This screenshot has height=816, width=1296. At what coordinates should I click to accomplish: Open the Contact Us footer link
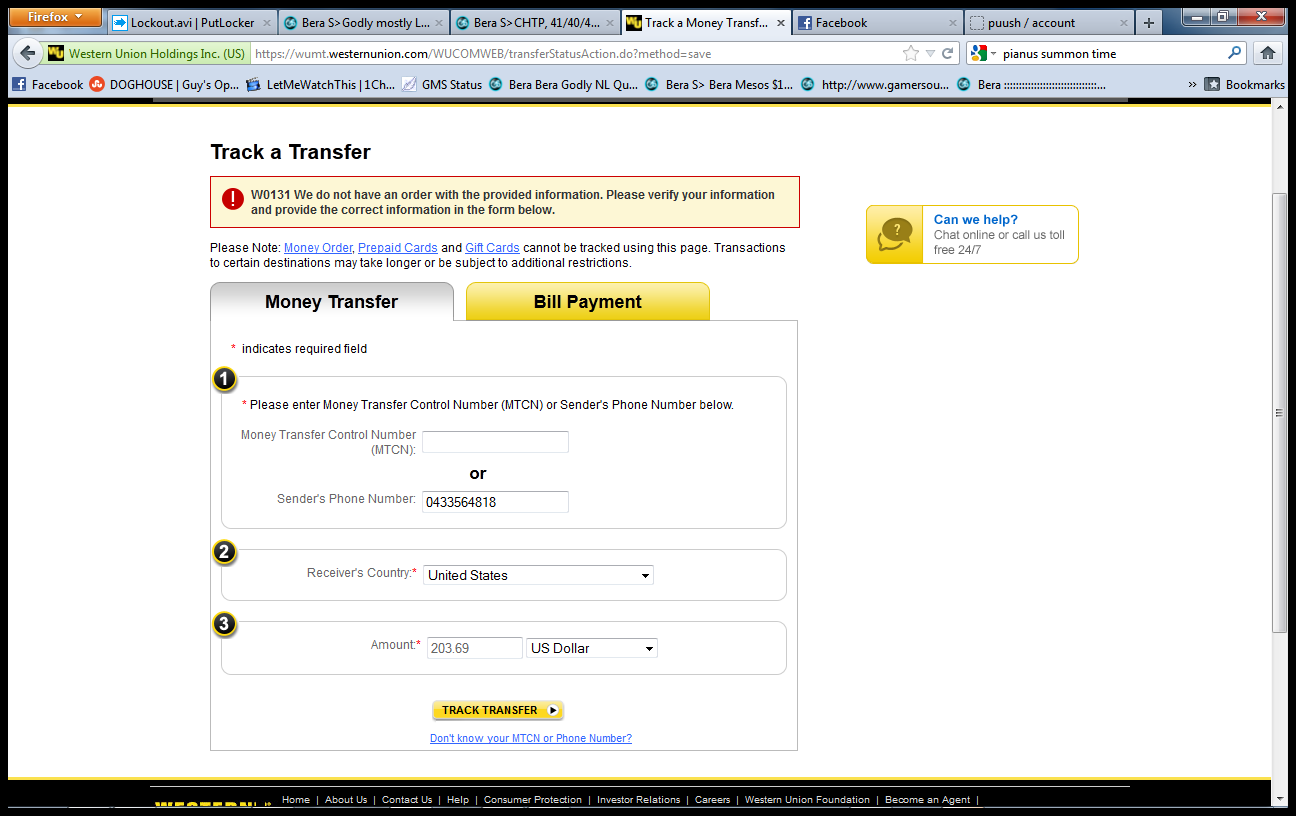point(407,800)
